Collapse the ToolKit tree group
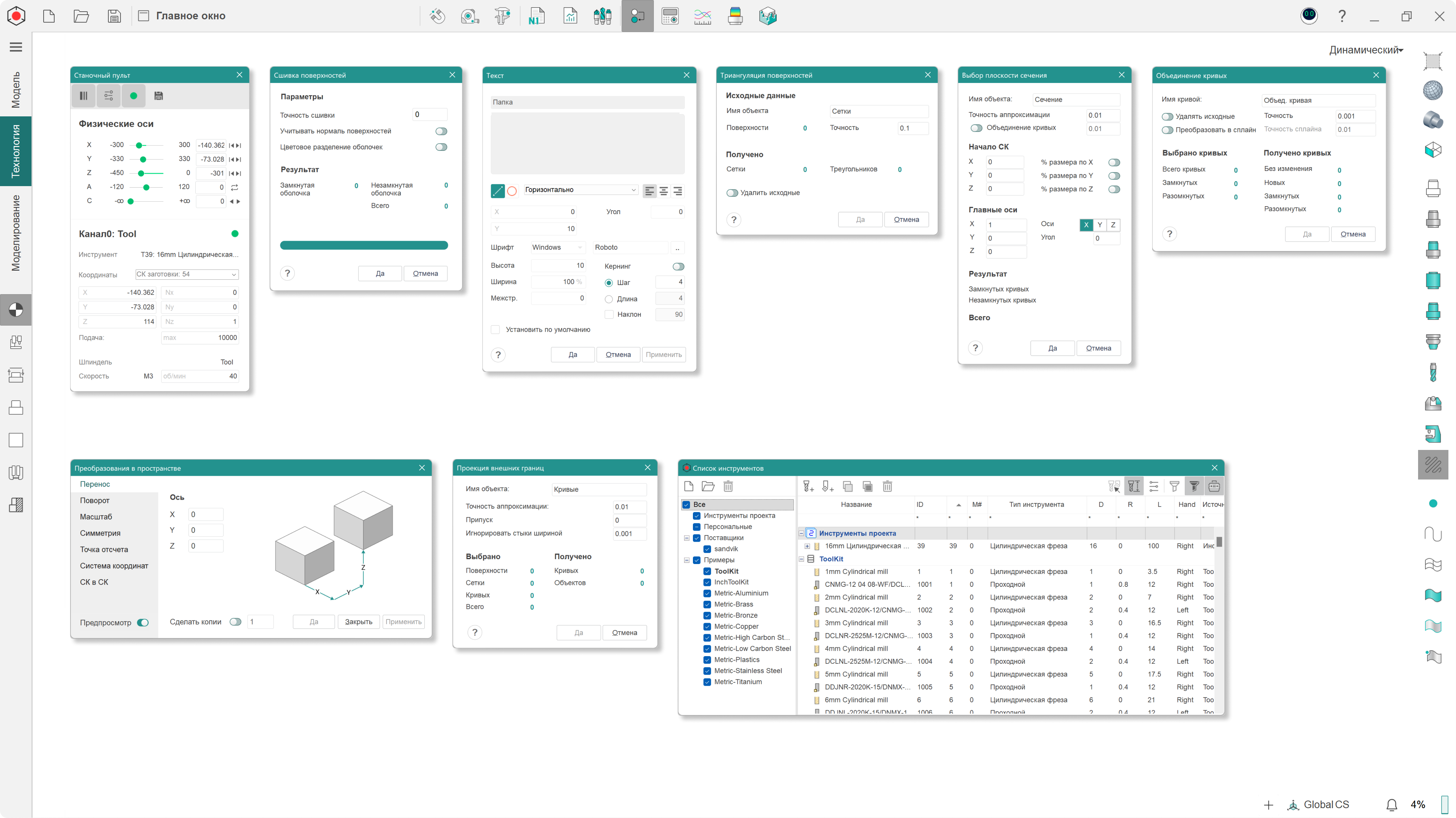The image size is (1456, 818). point(801,559)
